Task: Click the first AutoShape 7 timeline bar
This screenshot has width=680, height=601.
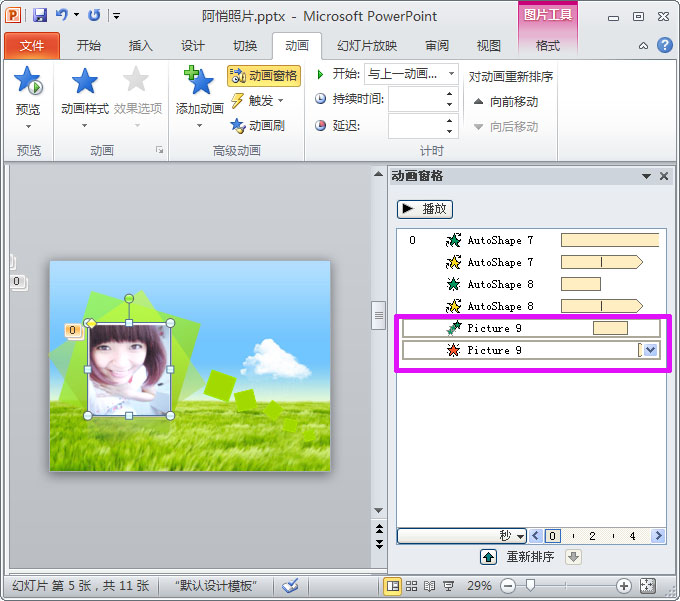Action: 610,240
